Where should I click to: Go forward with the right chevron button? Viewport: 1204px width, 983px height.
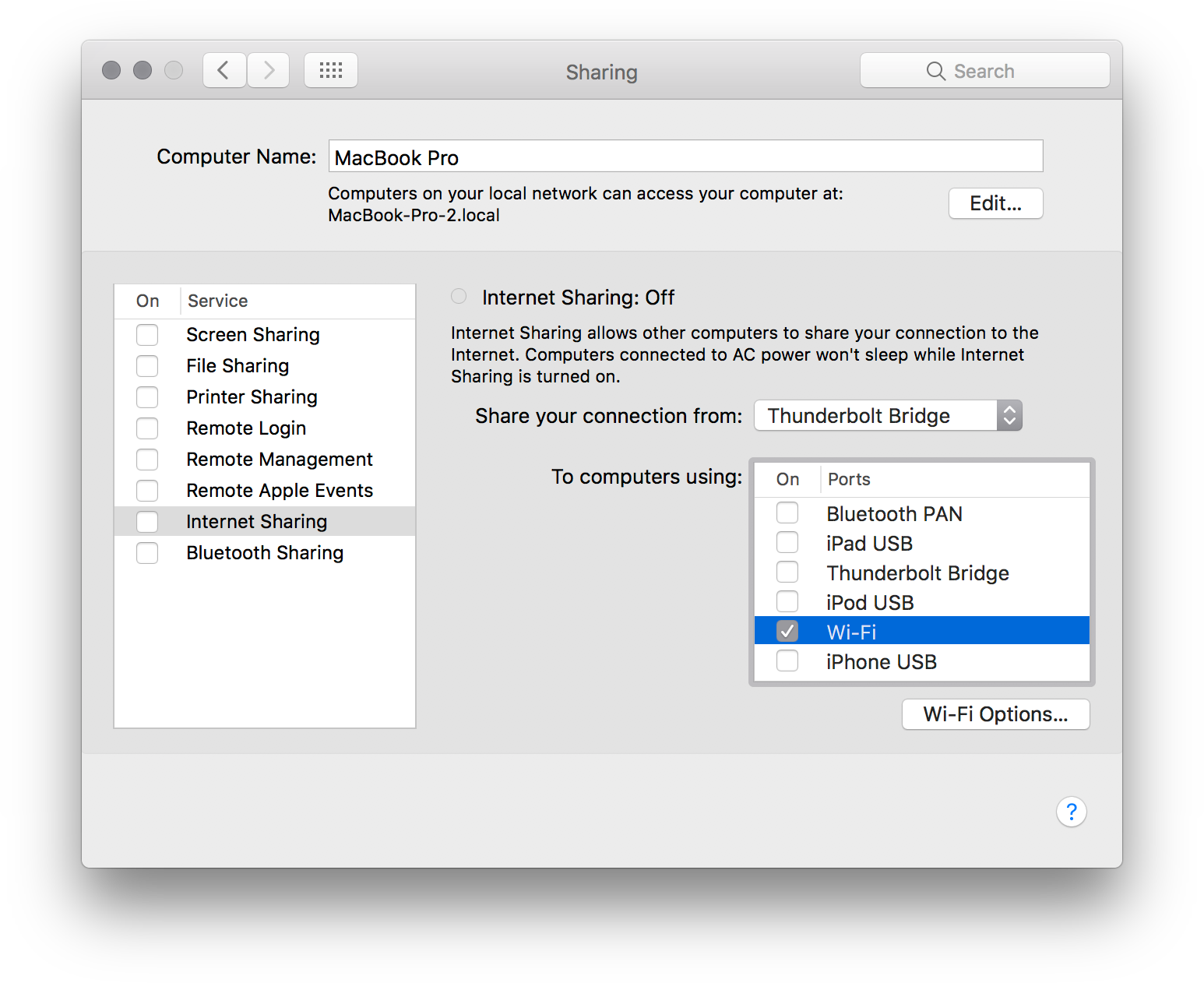[x=269, y=71]
